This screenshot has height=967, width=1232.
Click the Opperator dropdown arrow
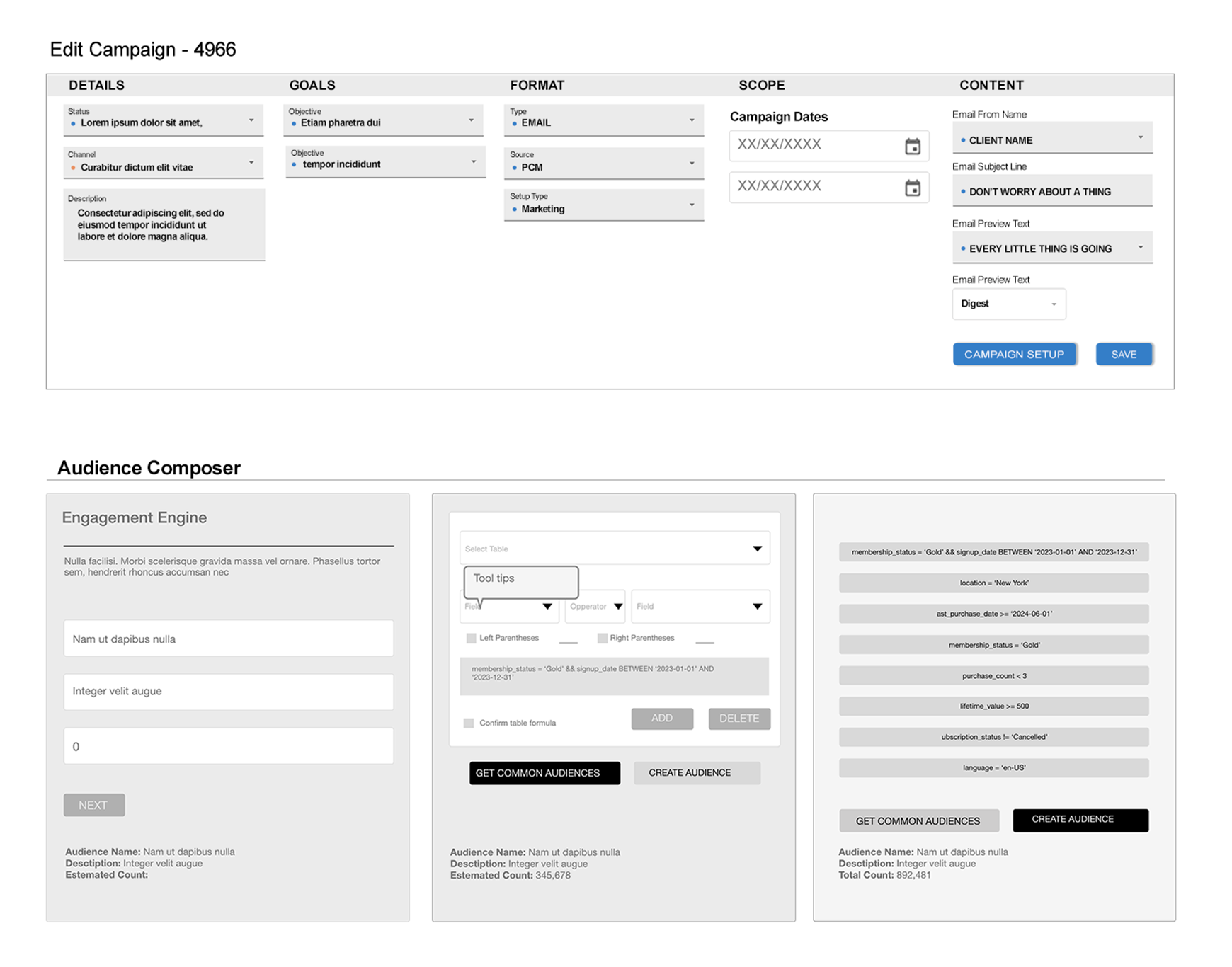click(618, 607)
